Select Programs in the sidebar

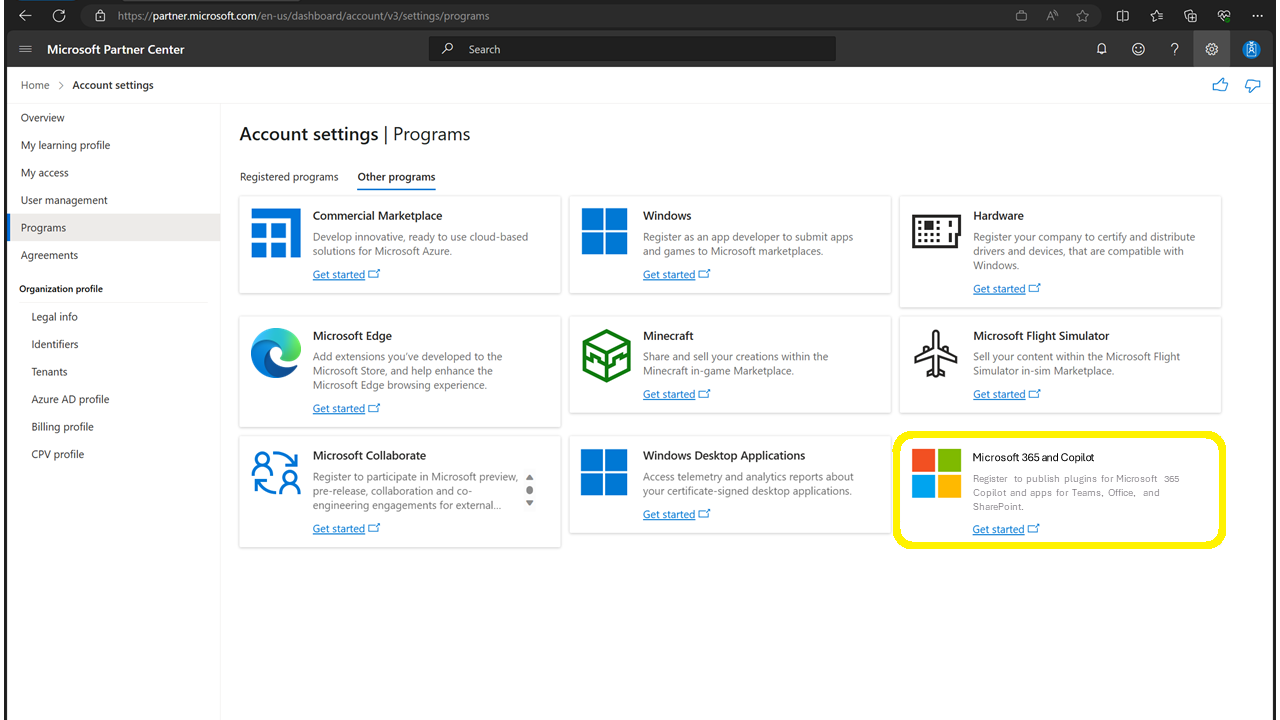[113, 228]
